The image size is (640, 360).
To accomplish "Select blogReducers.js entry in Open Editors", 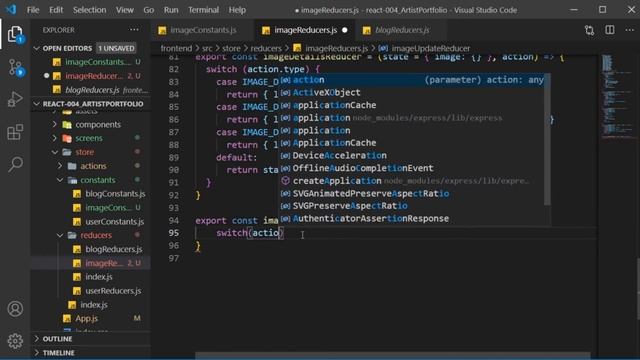I will (x=91, y=90).
